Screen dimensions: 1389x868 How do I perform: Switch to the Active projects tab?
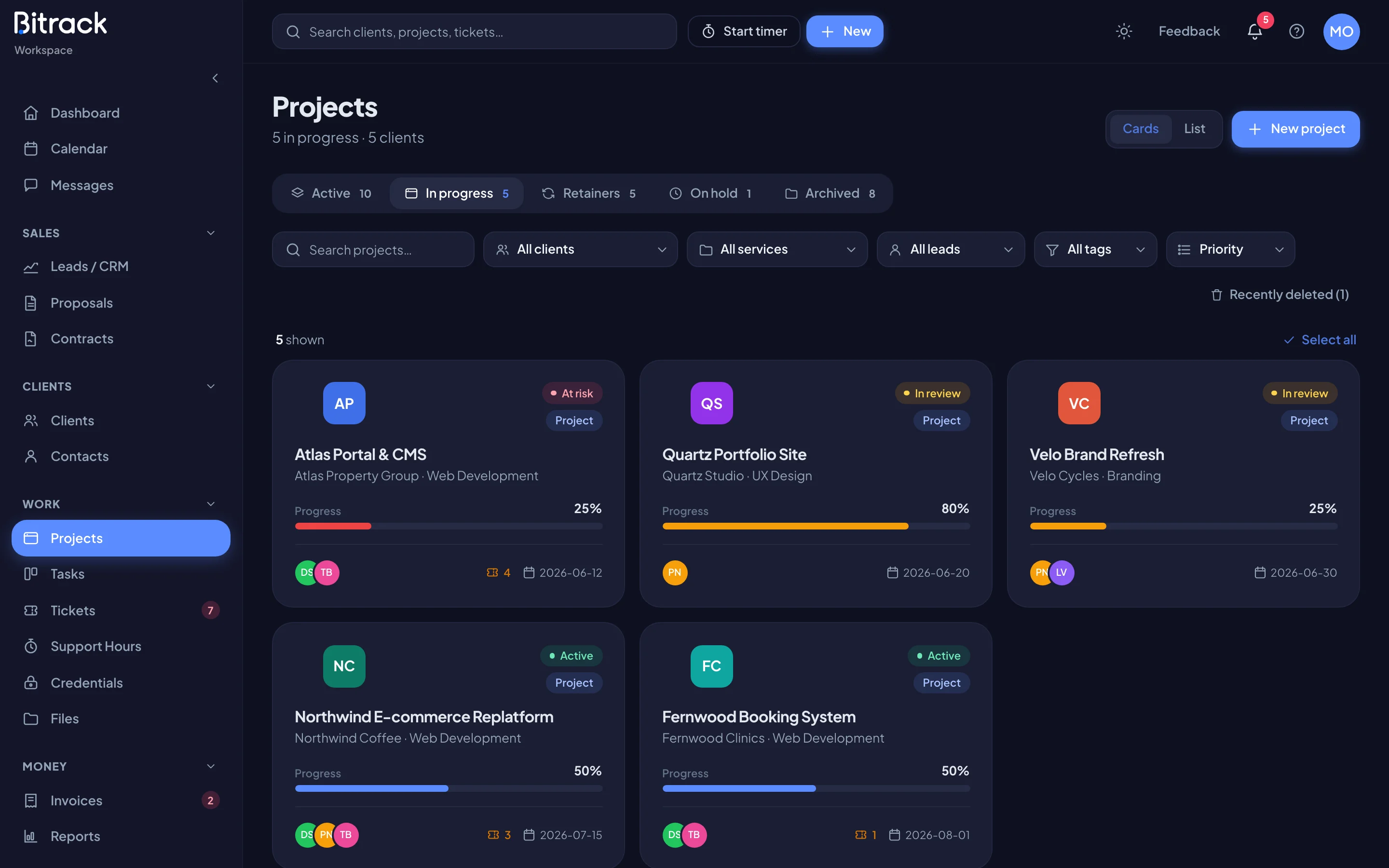coord(332,193)
